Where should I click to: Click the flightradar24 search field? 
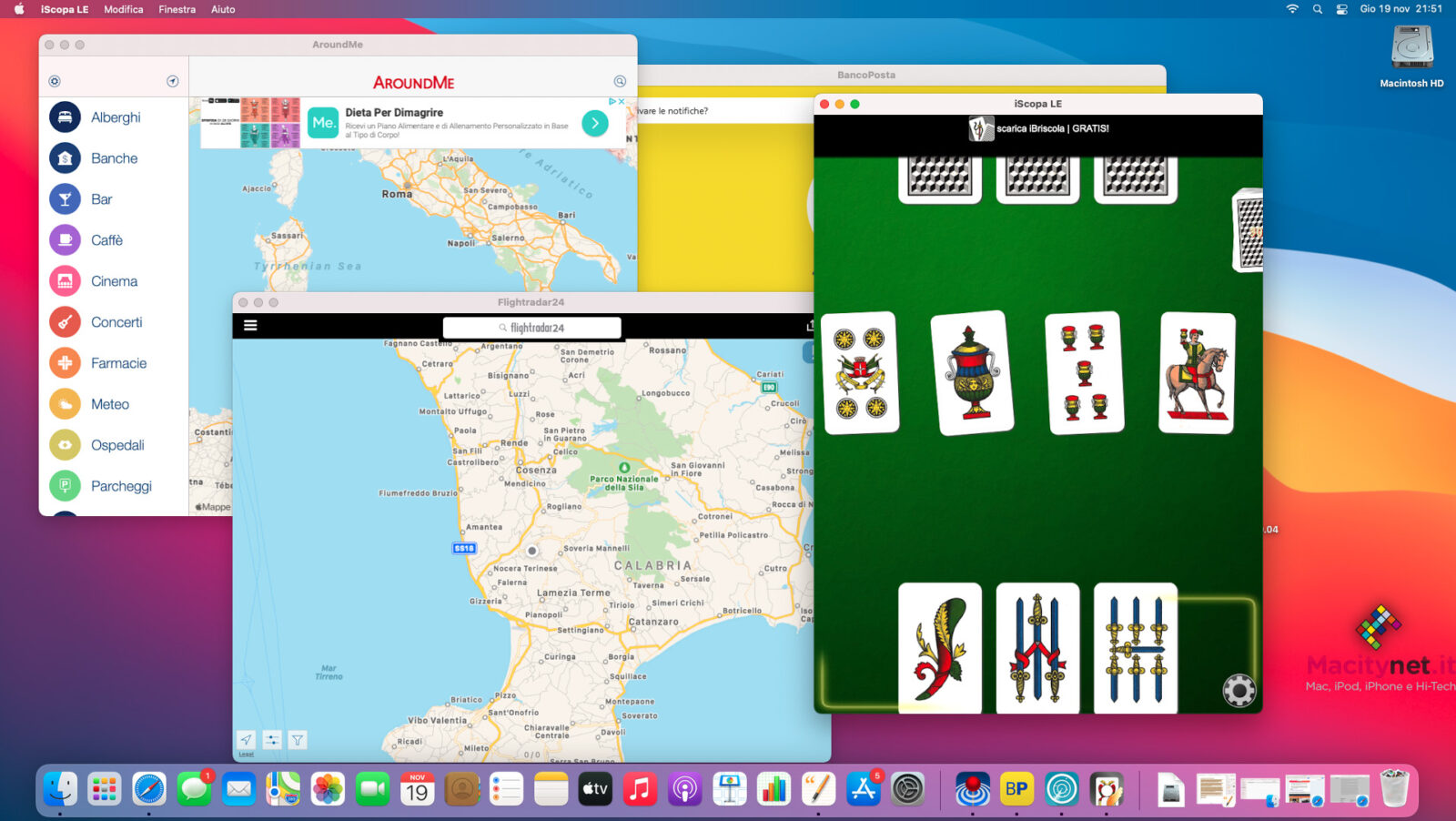tap(531, 328)
